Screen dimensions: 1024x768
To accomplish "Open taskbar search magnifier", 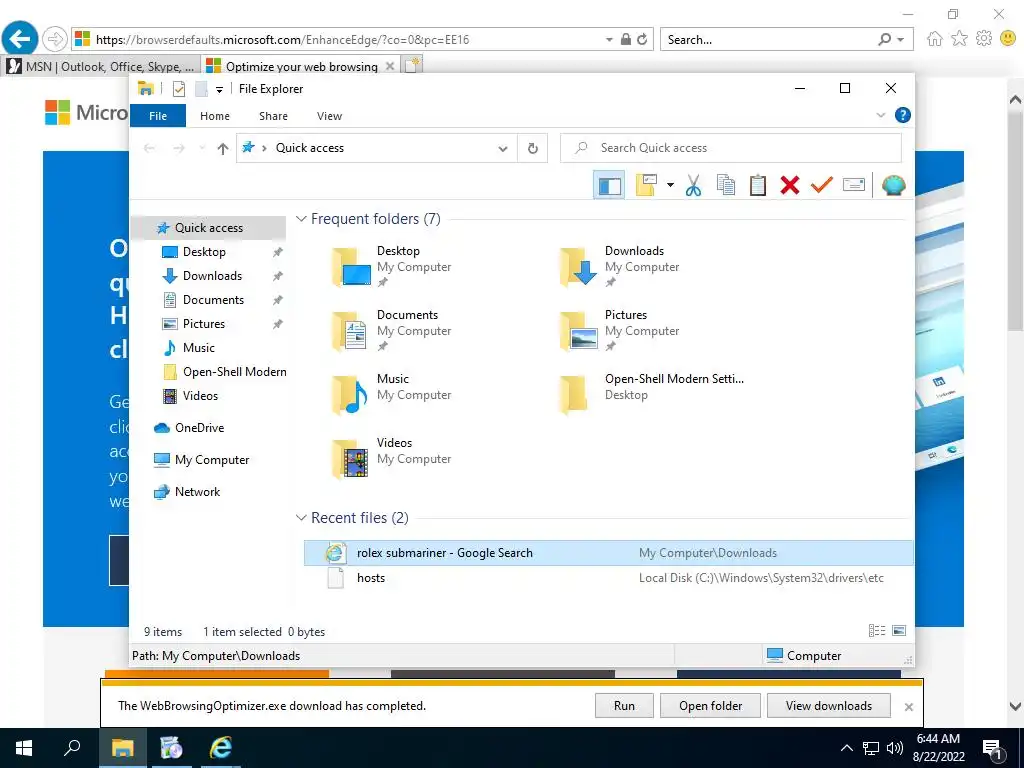I will click(72, 748).
